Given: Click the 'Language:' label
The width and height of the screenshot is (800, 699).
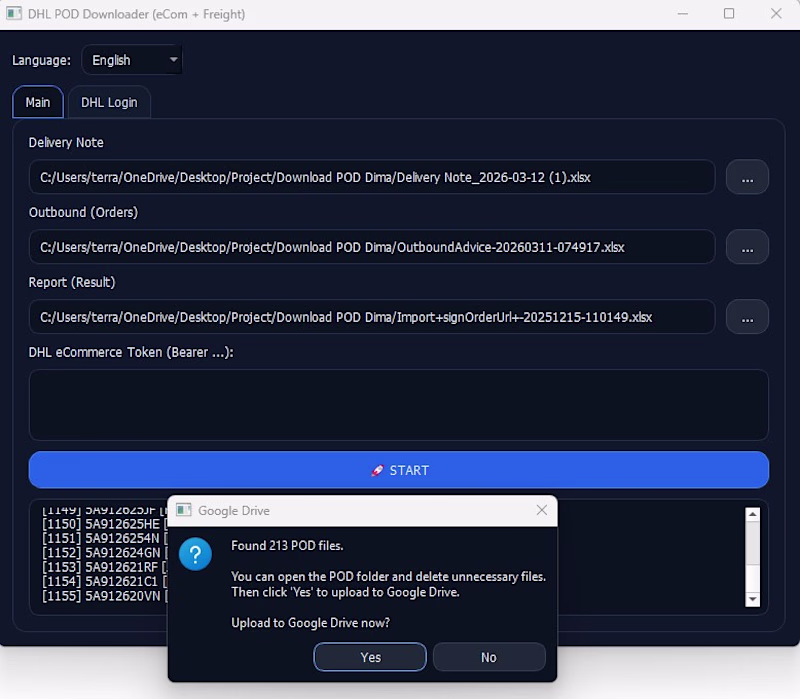Looking at the screenshot, I should (x=42, y=60).
